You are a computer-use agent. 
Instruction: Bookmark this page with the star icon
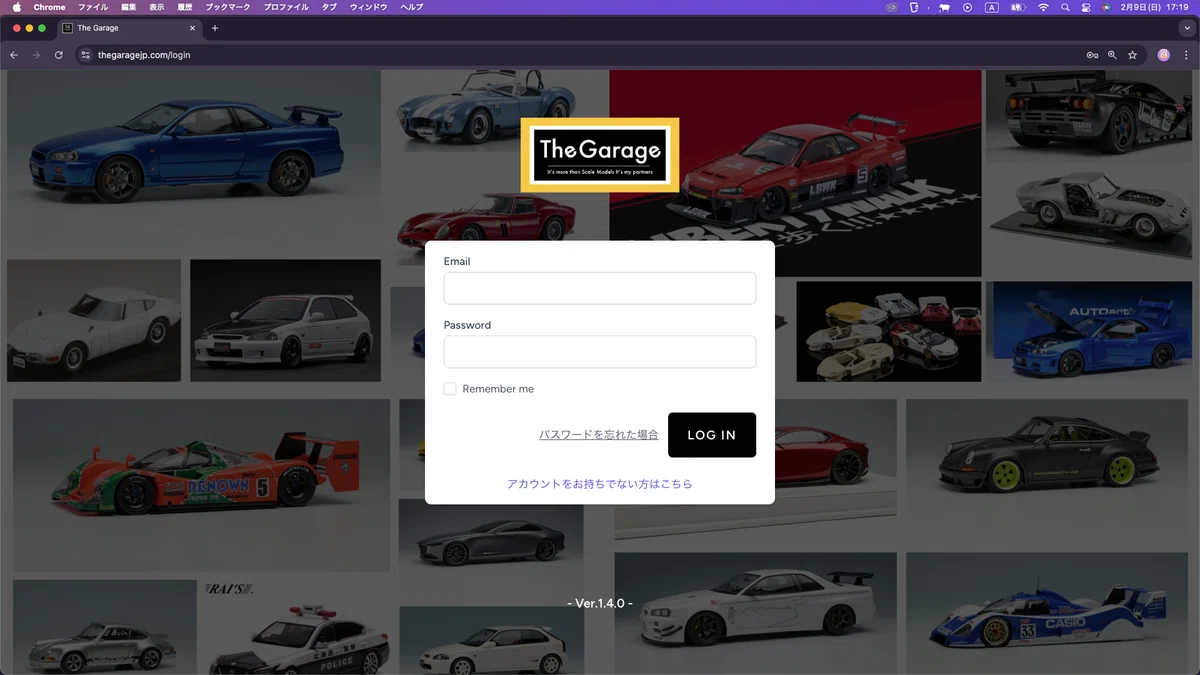1133,55
